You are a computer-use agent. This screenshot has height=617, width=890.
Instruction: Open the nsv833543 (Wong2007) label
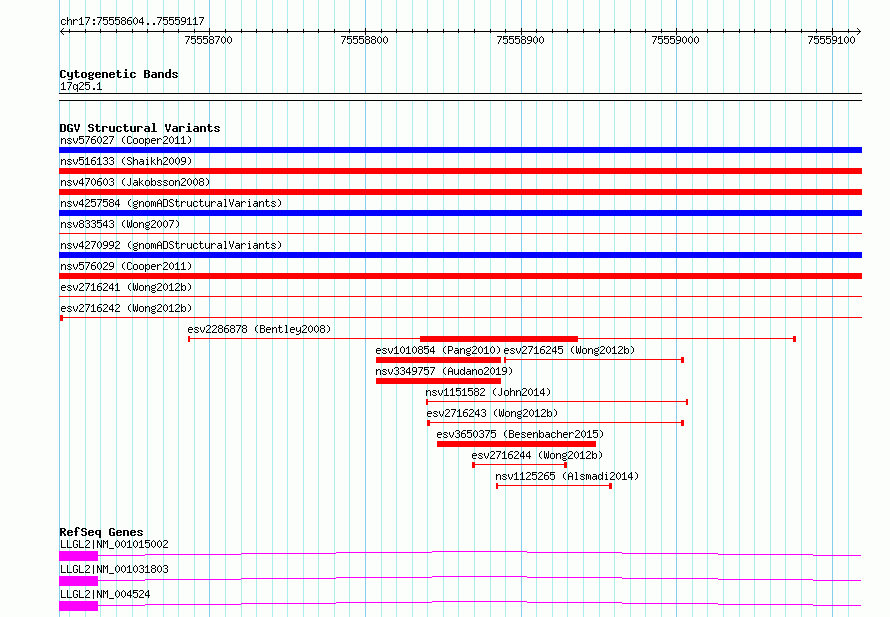(x=120, y=224)
